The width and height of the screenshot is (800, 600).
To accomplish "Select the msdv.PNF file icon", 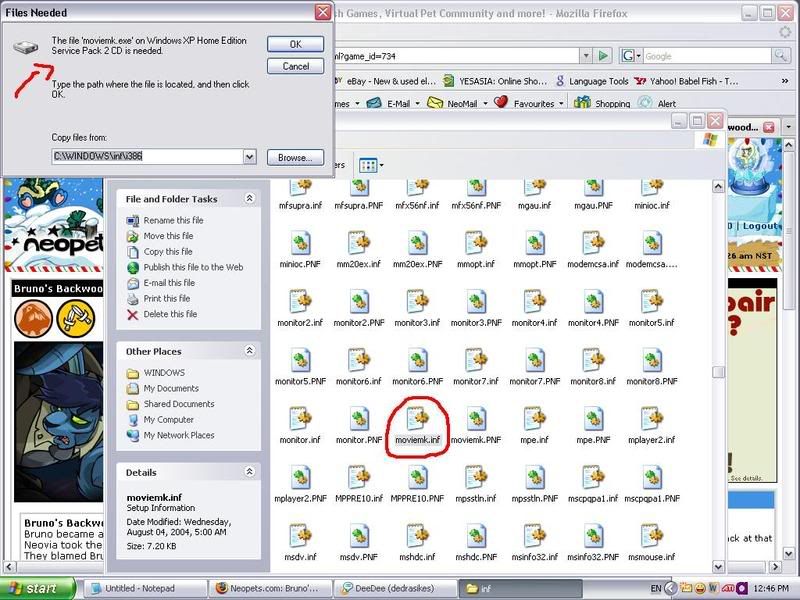I will (359, 536).
